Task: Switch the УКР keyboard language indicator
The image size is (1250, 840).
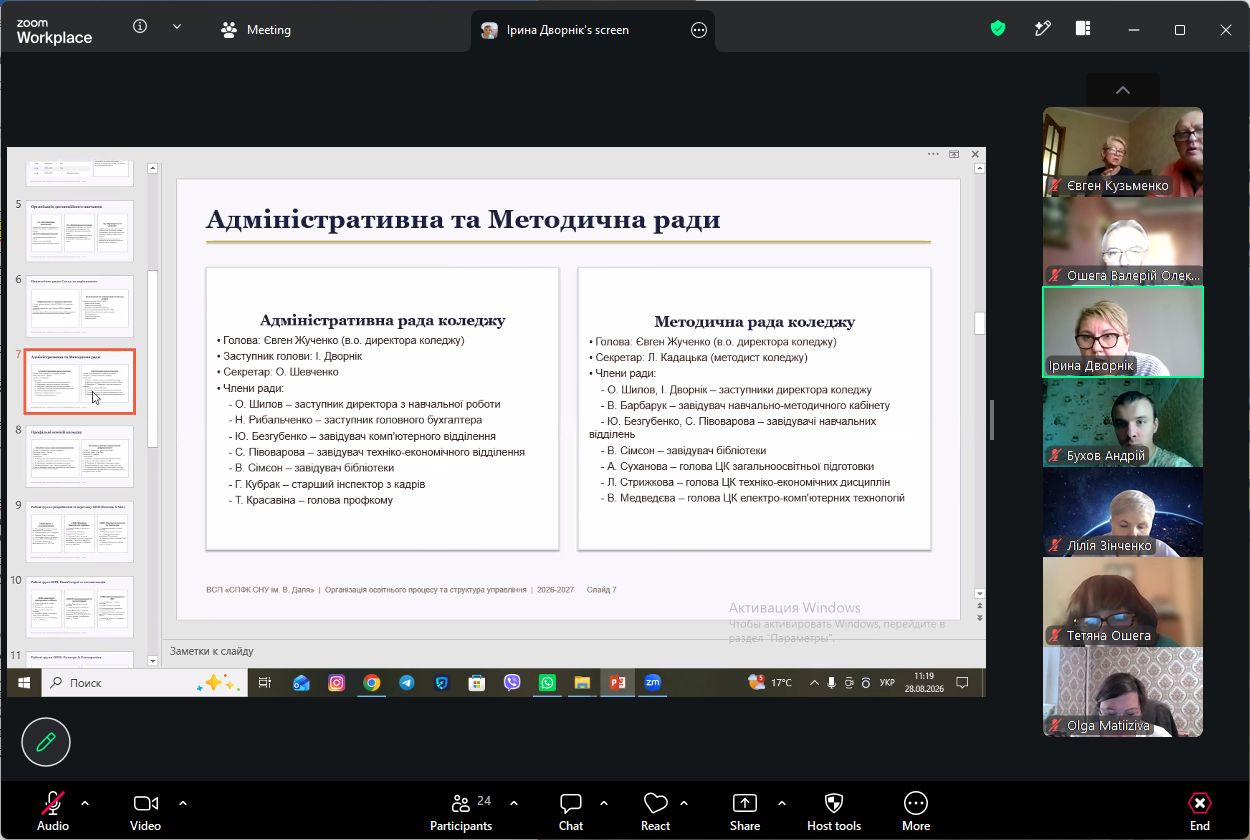Action: (887, 683)
